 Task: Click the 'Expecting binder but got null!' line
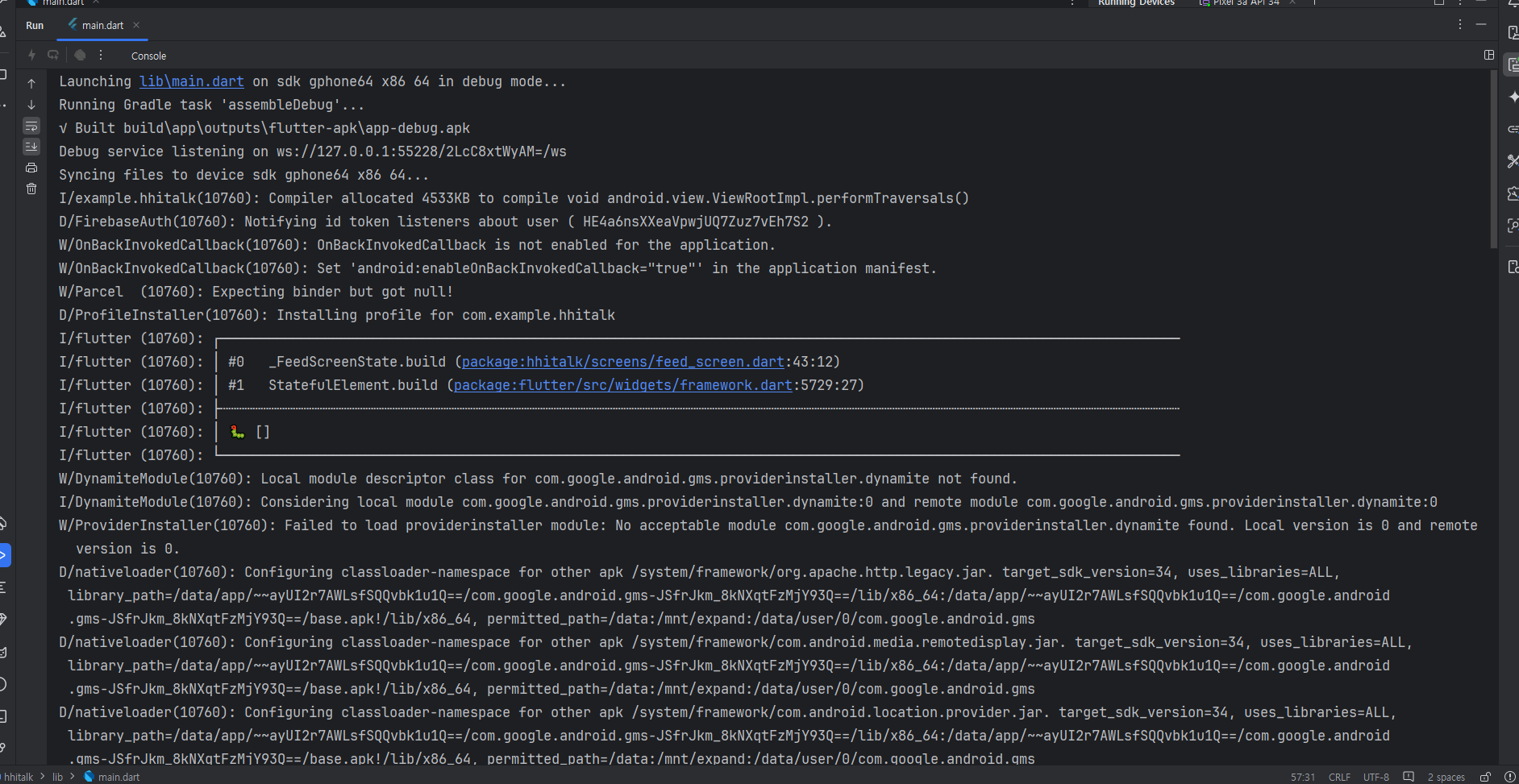click(256, 292)
